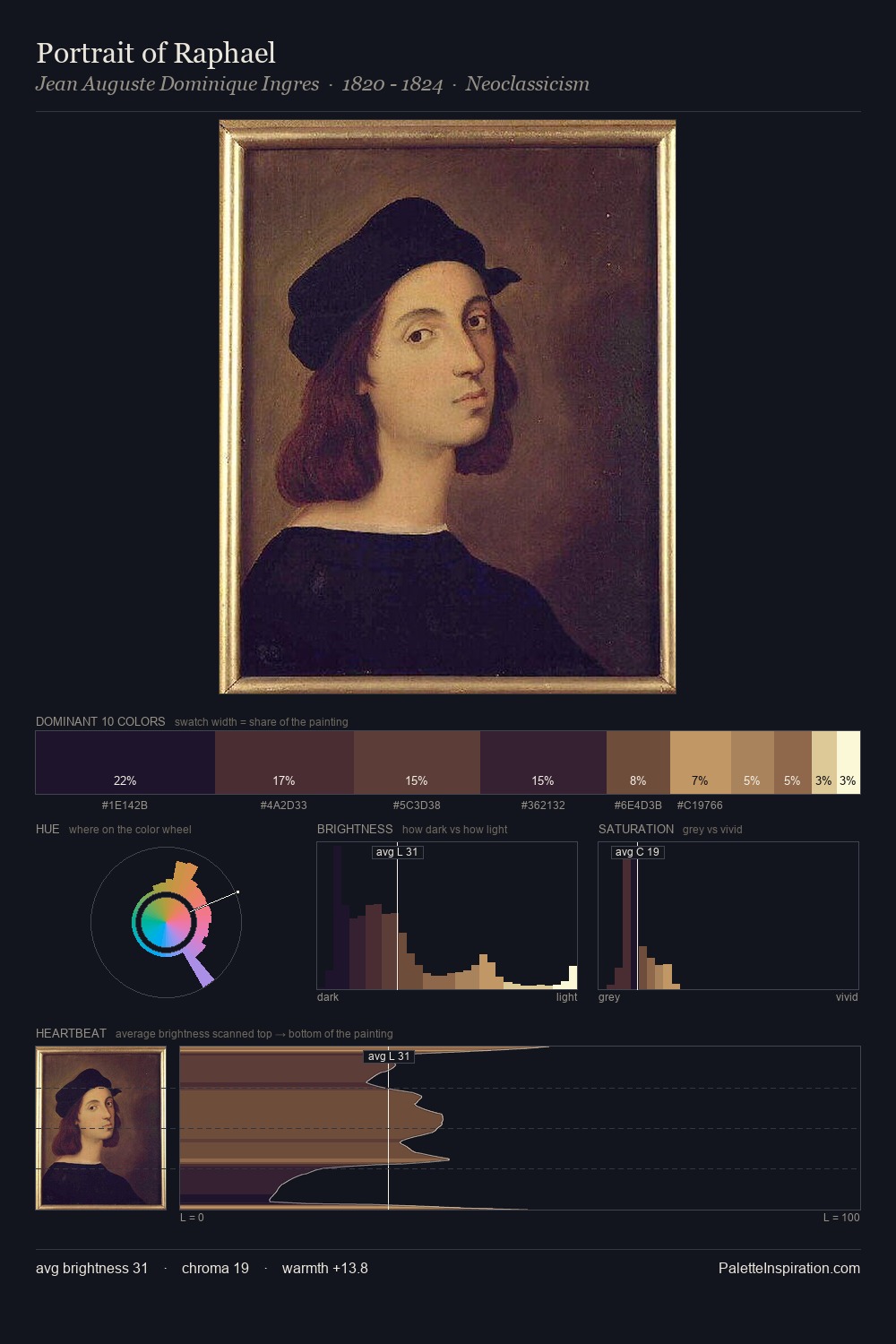896x1344 pixels.
Task: Click the 'chroma 19' footer stat
Action: [x=215, y=1269]
